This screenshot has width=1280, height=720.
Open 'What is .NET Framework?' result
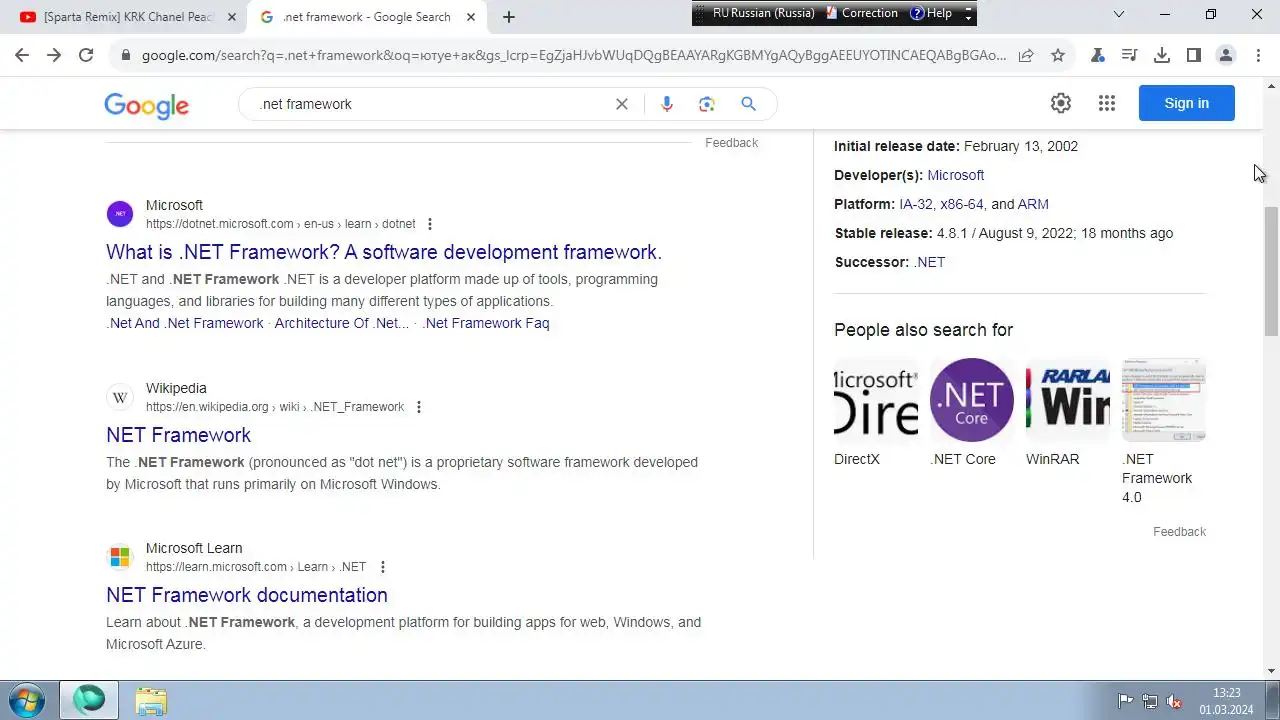(x=384, y=252)
